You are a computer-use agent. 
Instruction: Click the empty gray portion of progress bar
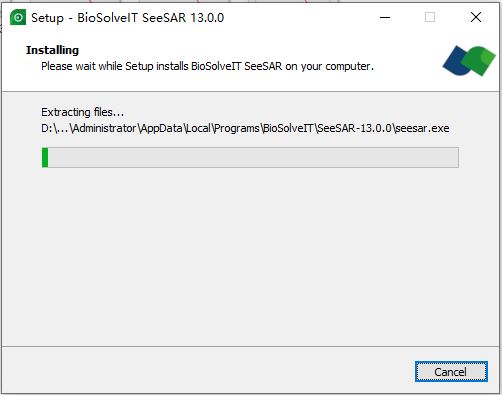[253, 157]
